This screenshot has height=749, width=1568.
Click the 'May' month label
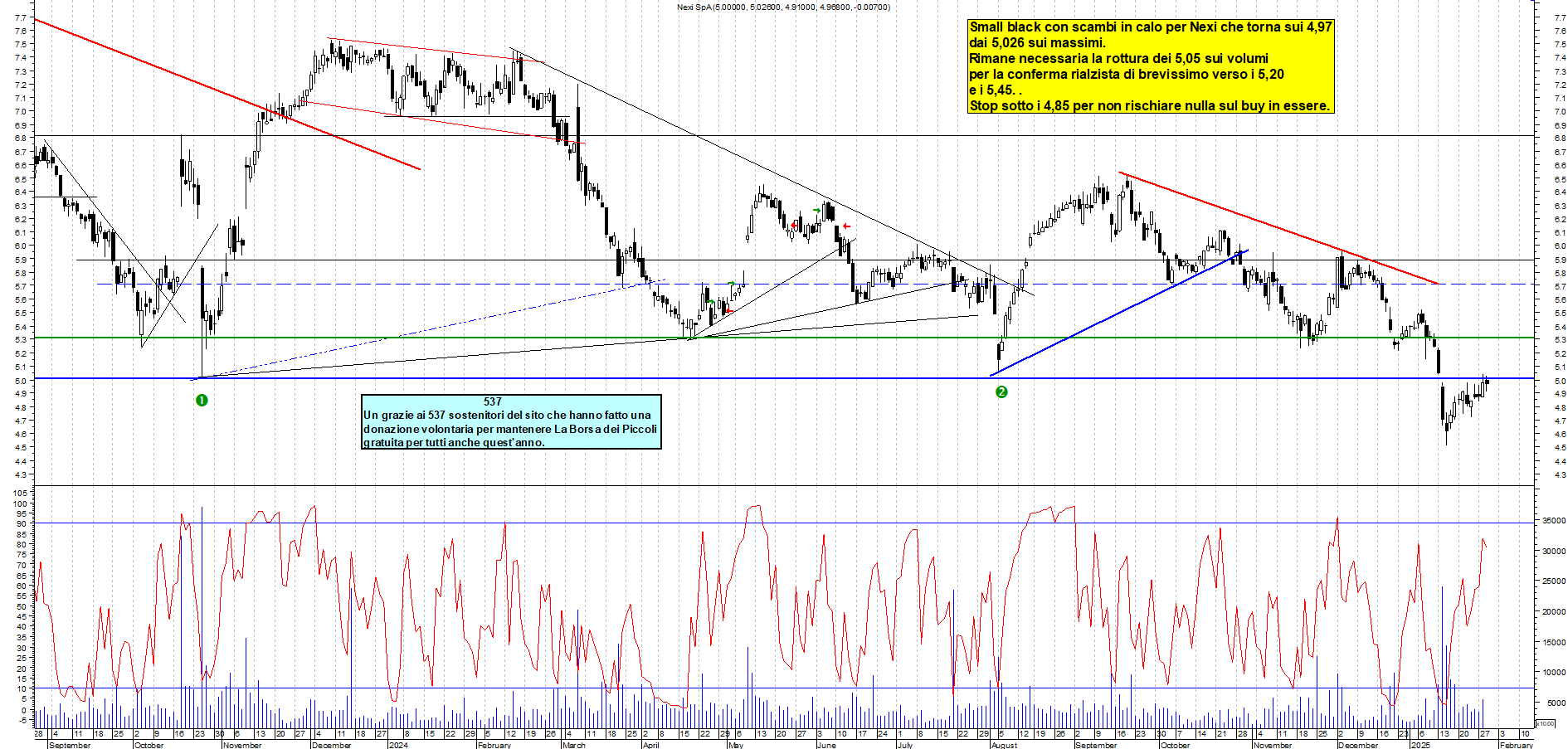[x=736, y=745]
